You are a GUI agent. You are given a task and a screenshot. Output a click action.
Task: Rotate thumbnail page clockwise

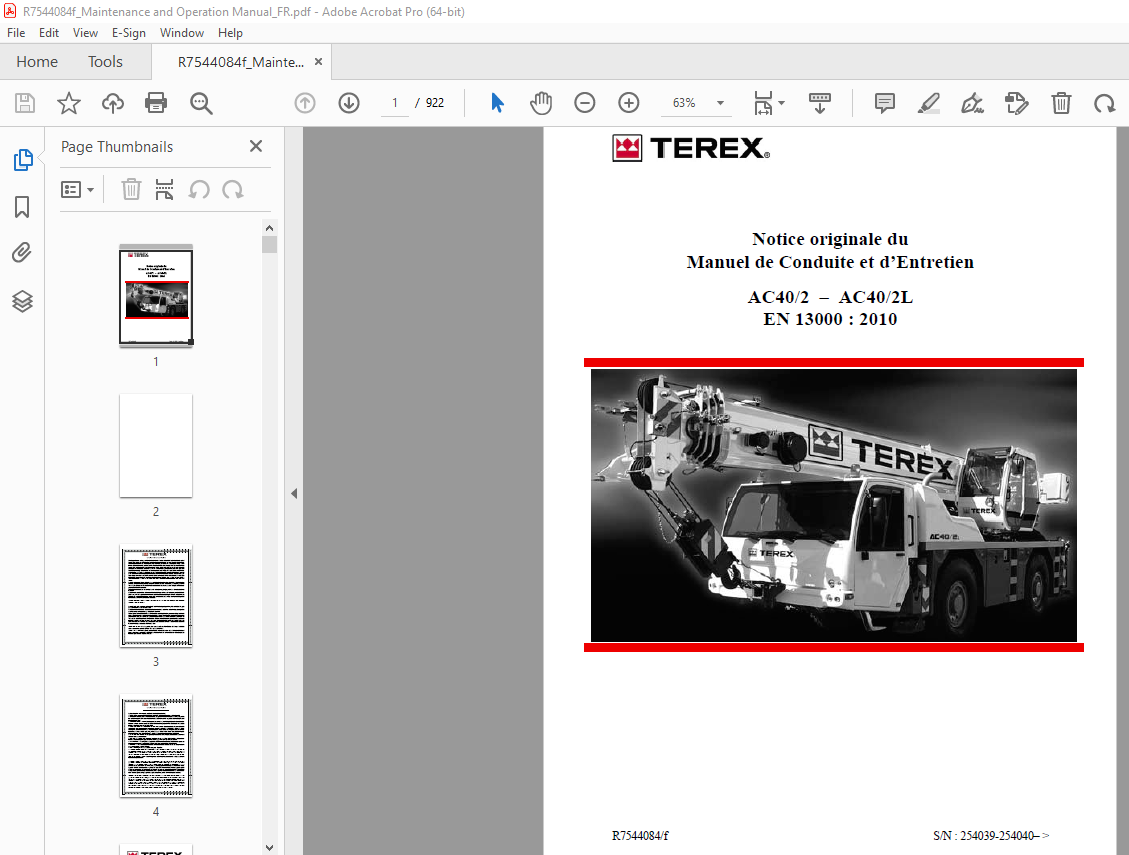click(x=233, y=189)
